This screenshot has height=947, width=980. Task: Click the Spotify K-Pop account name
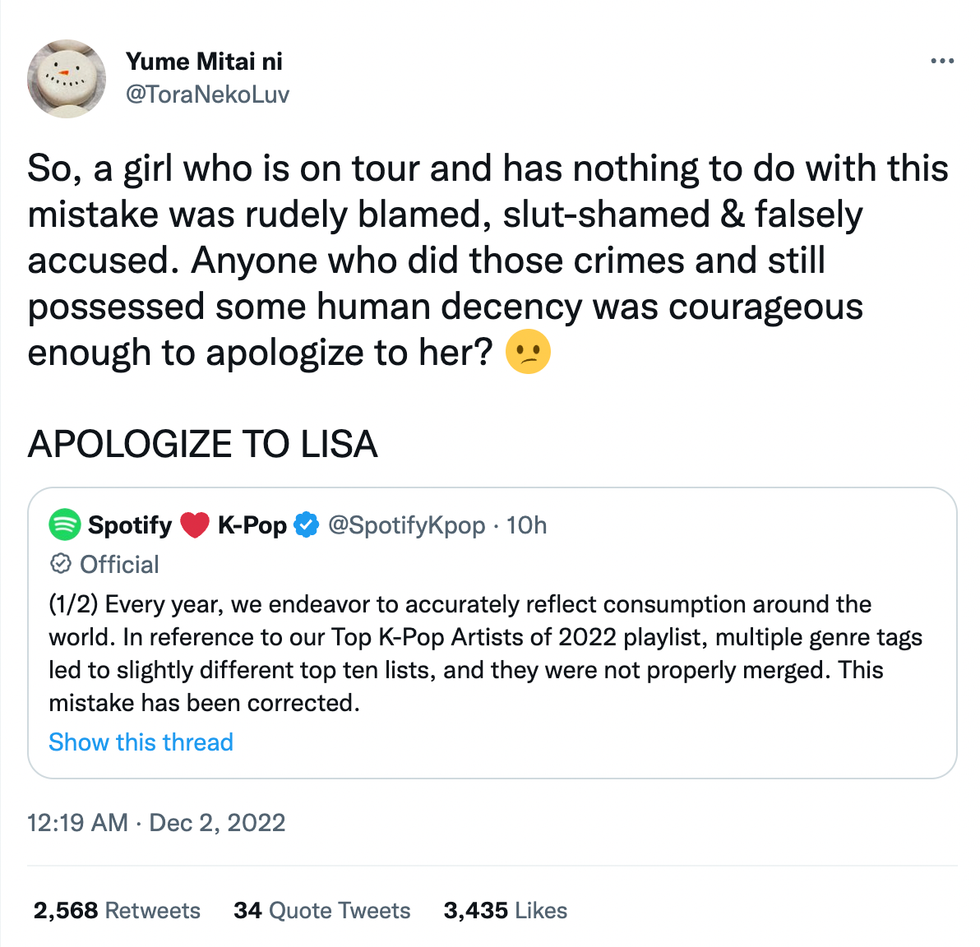(187, 525)
